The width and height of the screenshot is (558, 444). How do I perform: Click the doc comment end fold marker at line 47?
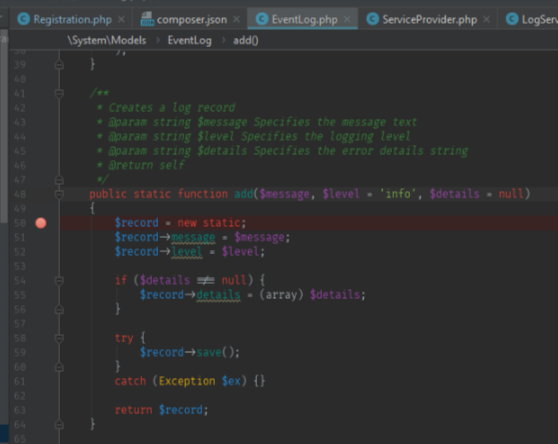(59, 180)
